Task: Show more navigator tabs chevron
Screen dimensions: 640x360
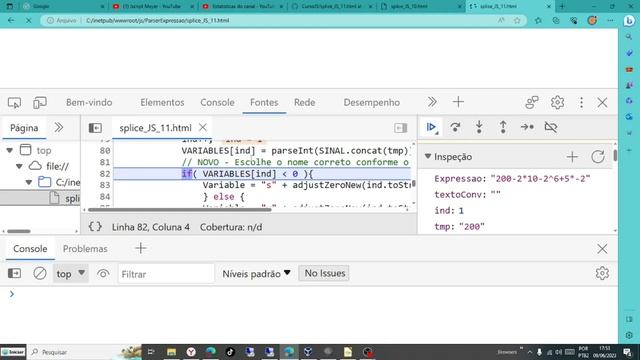Action: click(x=59, y=128)
